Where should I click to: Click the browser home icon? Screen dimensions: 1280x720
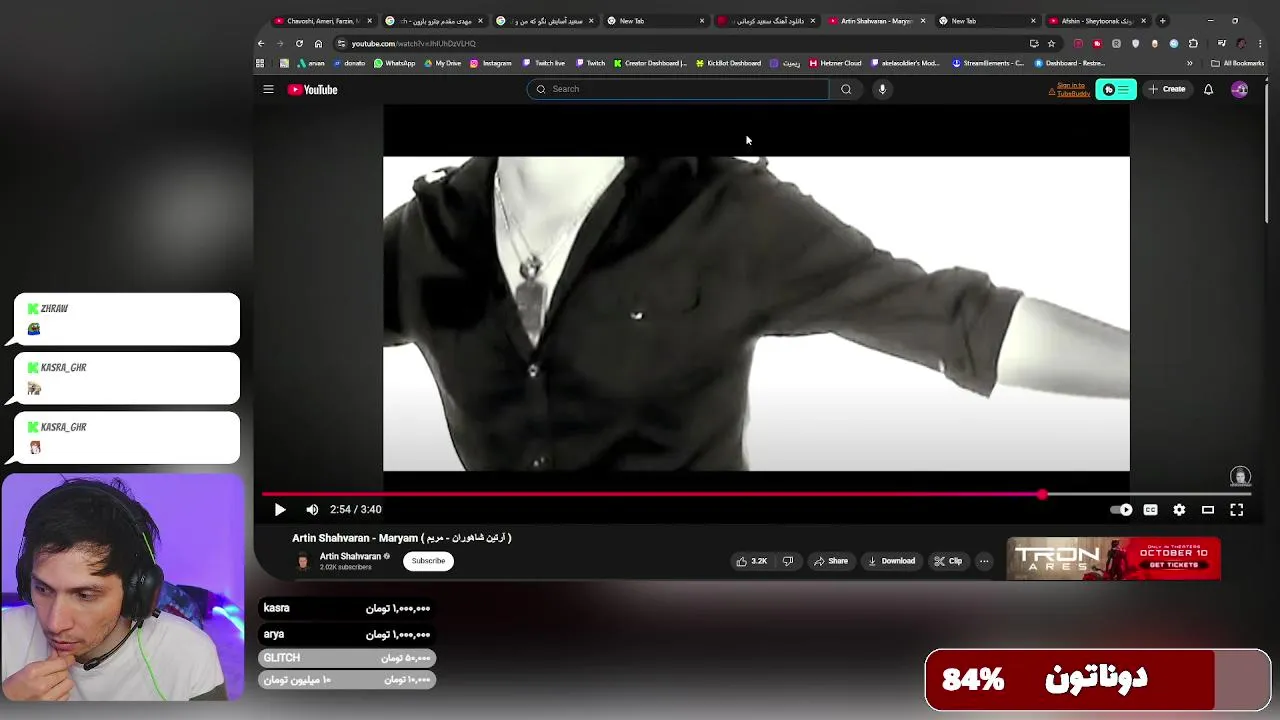point(318,43)
